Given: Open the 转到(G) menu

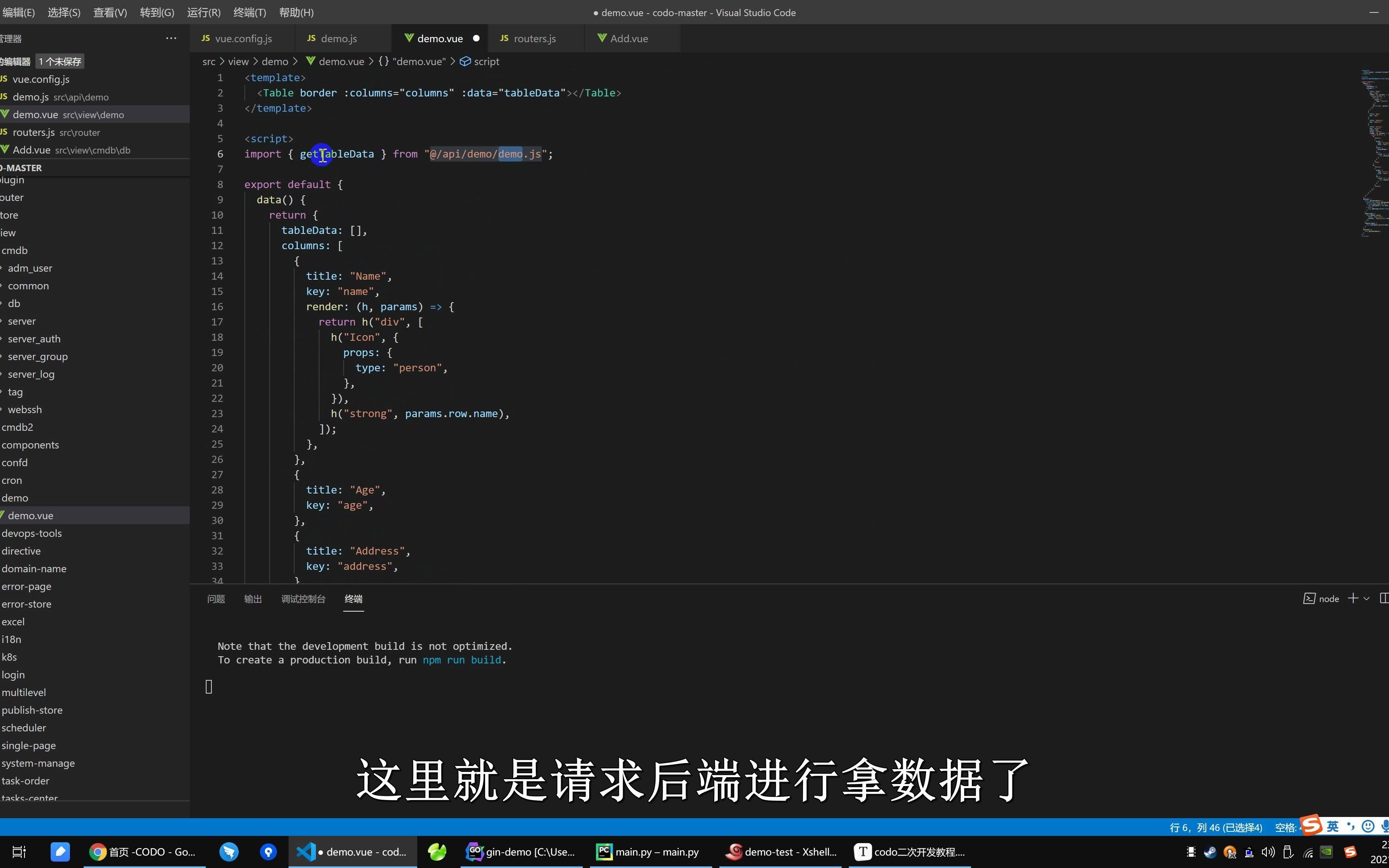Looking at the screenshot, I should point(157,12).
